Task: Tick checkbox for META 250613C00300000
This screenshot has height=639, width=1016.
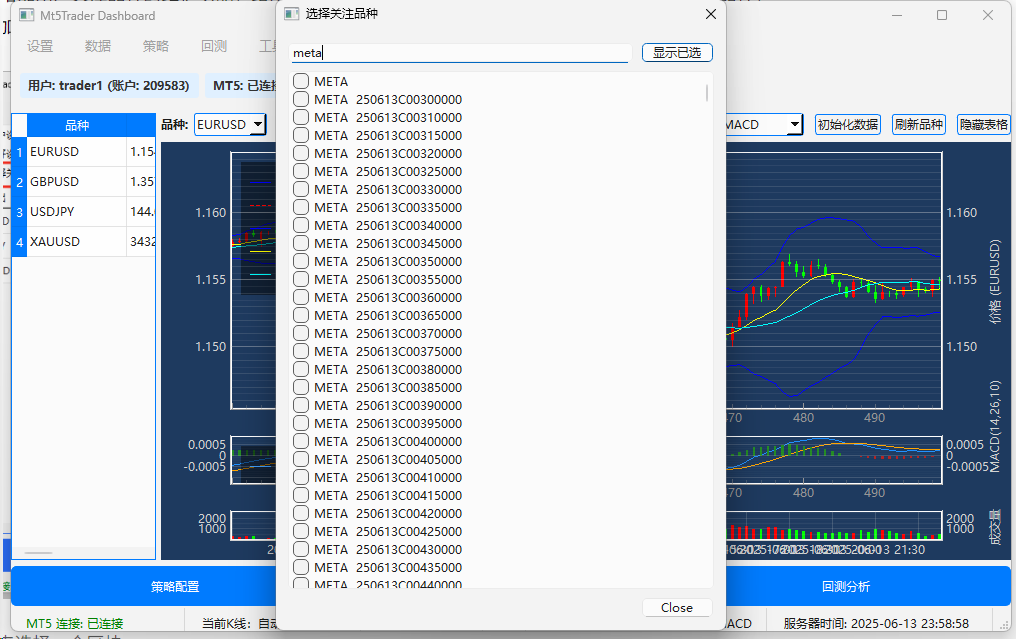Action: pos(301,99)
